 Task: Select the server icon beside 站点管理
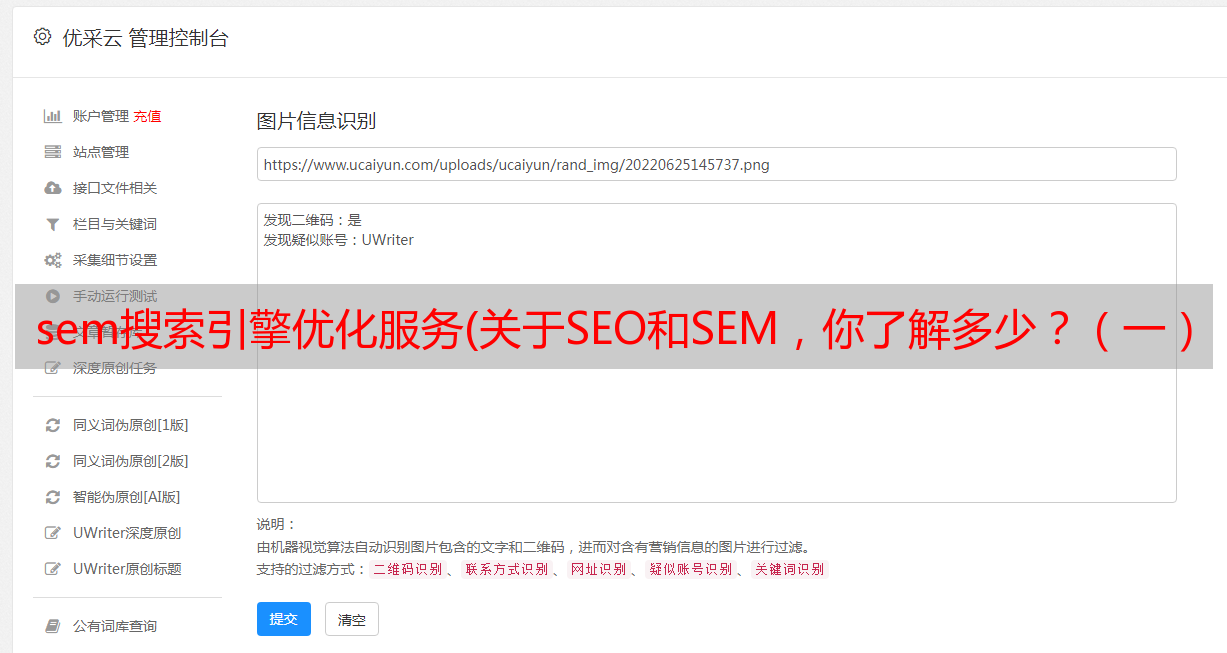[x=53, y=152]
